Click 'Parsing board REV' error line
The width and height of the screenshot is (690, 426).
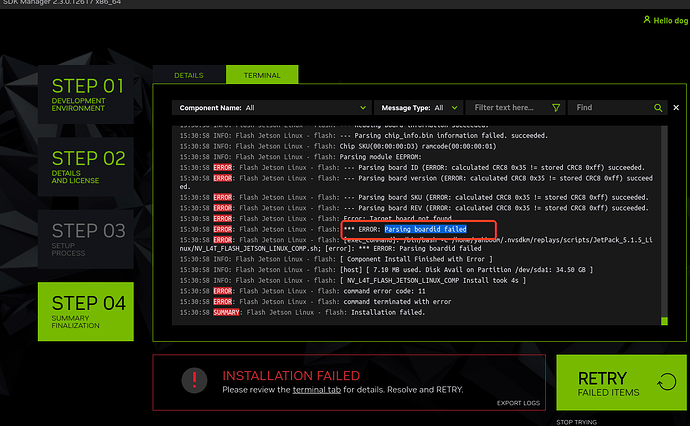coord(414,208)
